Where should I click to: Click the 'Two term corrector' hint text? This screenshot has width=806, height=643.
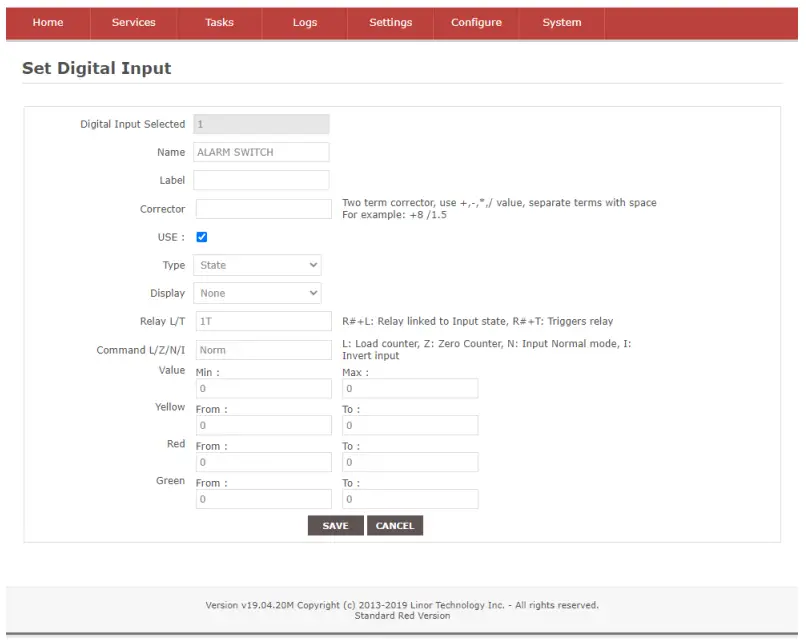click(x=499, y=209)
